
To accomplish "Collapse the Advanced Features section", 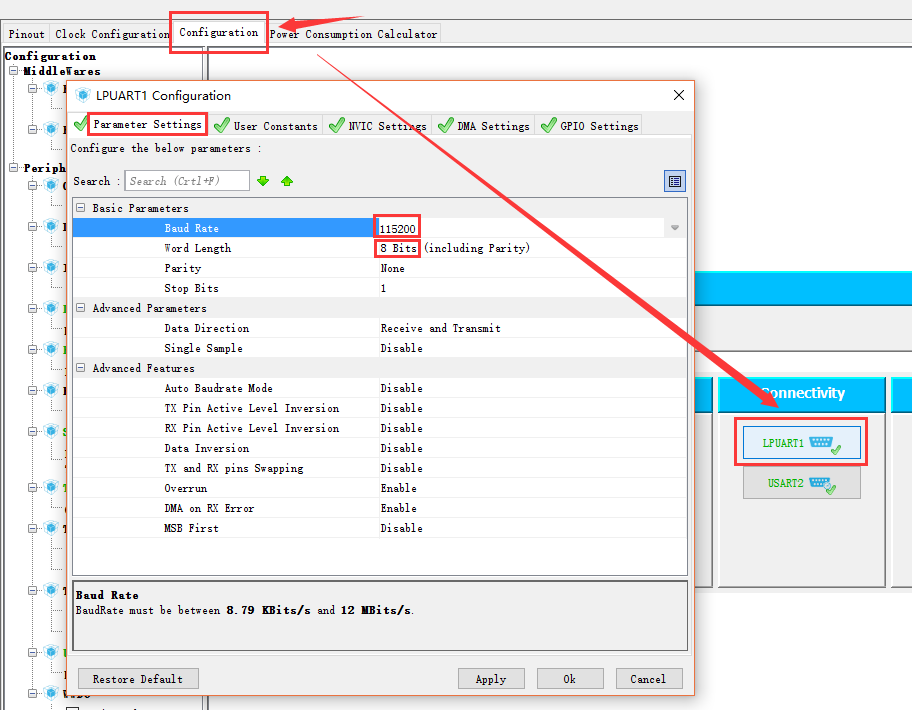I will pos(79,368).
